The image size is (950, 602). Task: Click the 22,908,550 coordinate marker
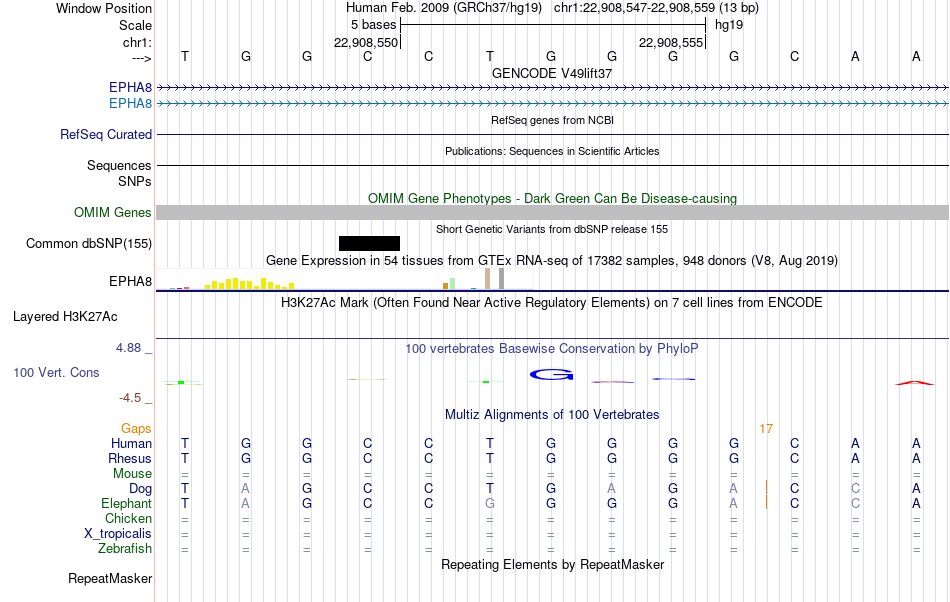pos(366,42)
